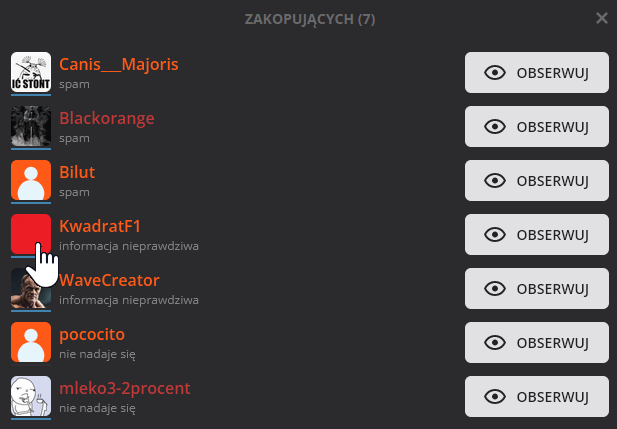Open WaveCreator's avatar picture
The image size is (617, 429).
31,288
